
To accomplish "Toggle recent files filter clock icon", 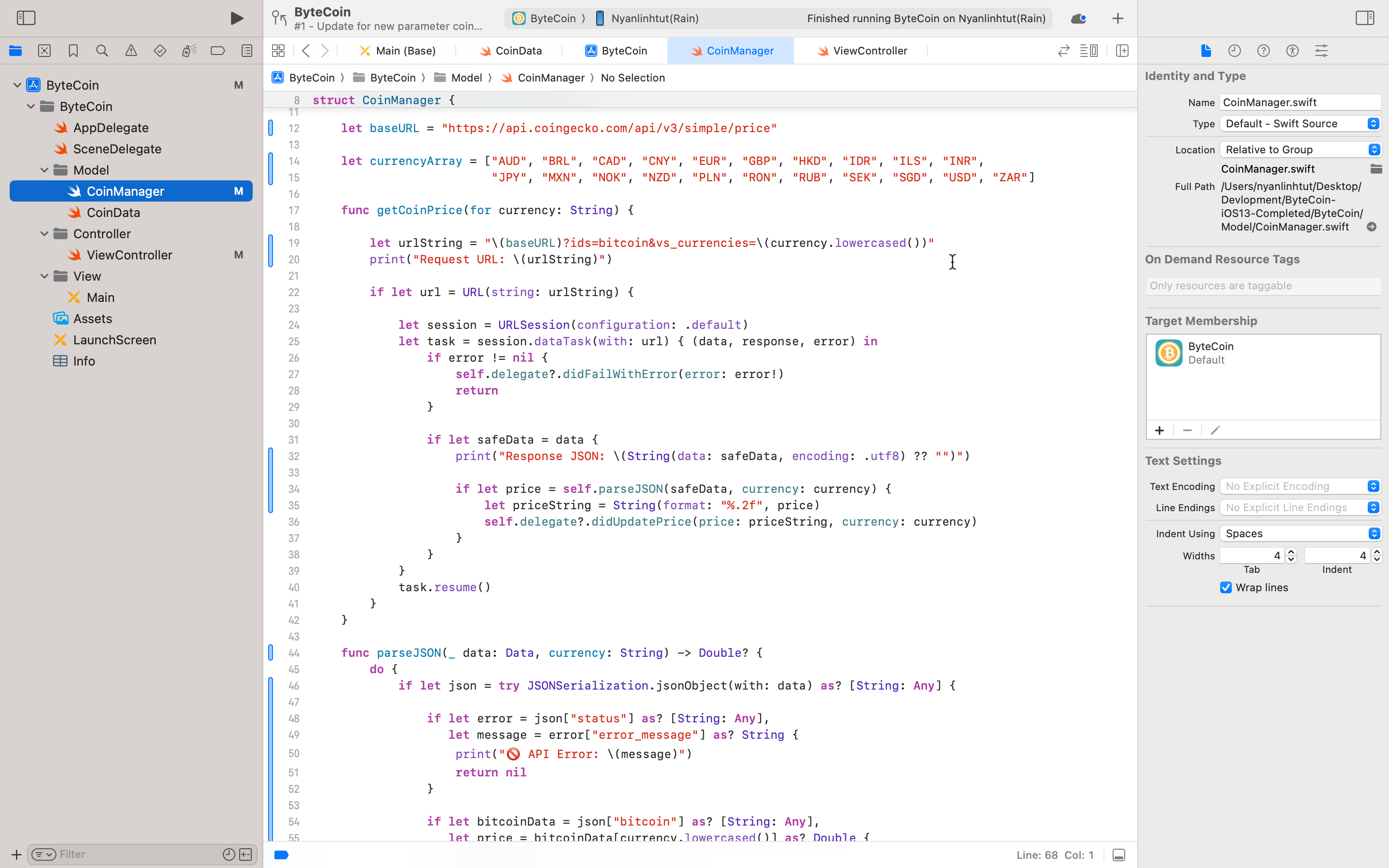I will [229, 854].
